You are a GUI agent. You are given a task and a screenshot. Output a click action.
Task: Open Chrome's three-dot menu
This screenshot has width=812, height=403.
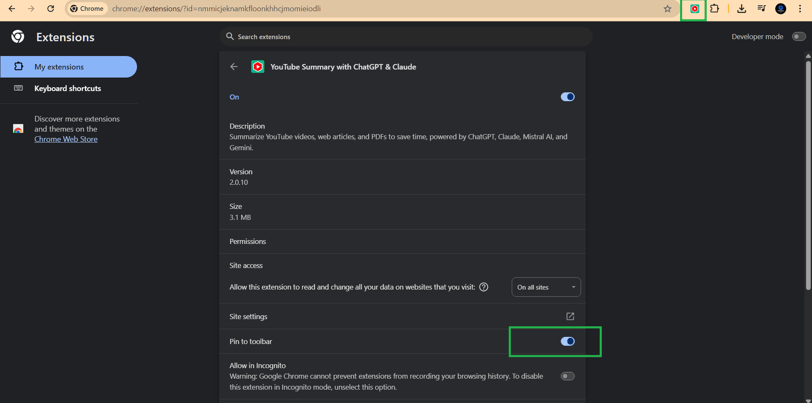point(801,9)
